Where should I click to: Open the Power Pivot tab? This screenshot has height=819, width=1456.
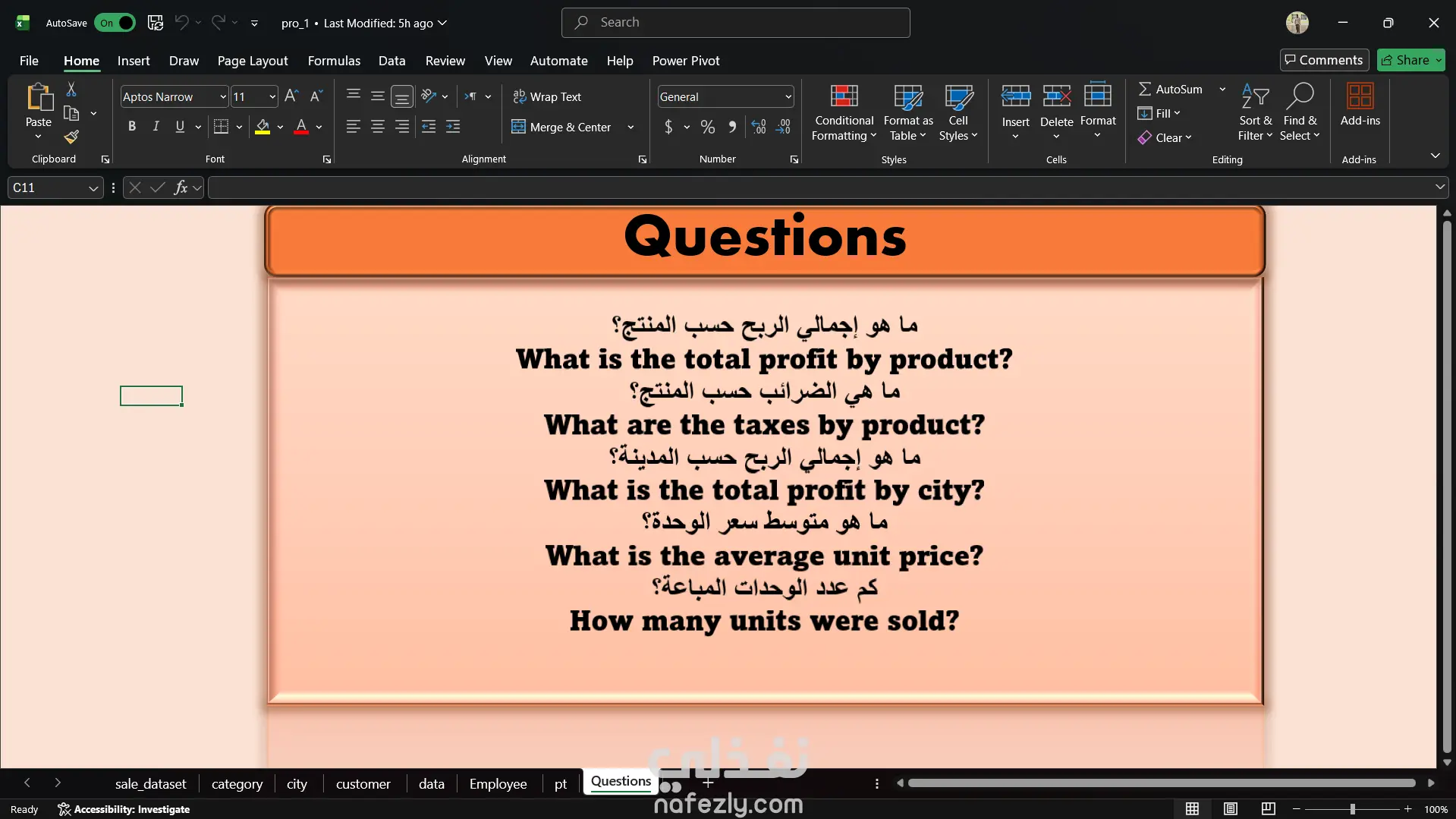(x=686, y=61)
